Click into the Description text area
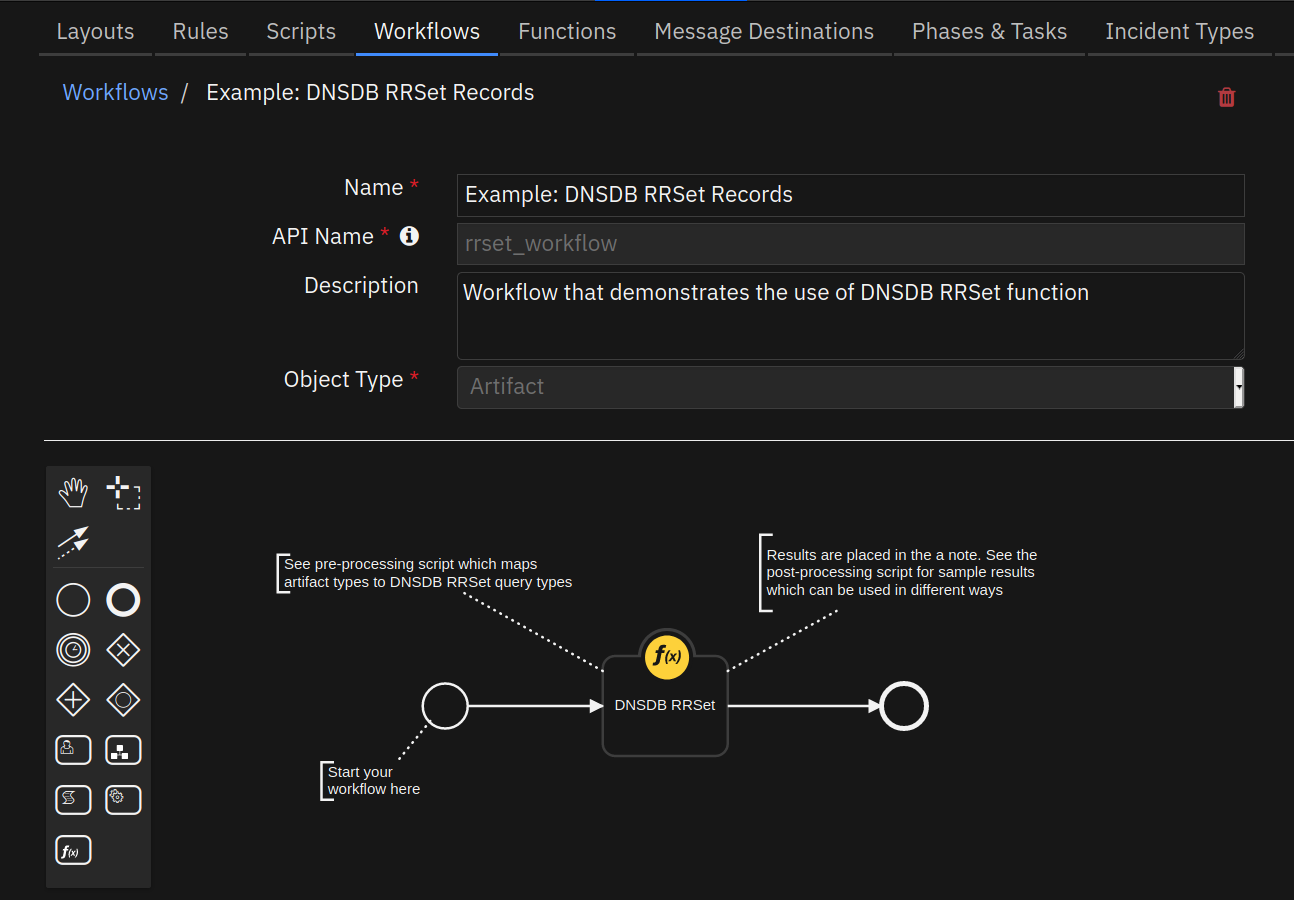This screenshot has width=1294, height=900. click(850, 316)
